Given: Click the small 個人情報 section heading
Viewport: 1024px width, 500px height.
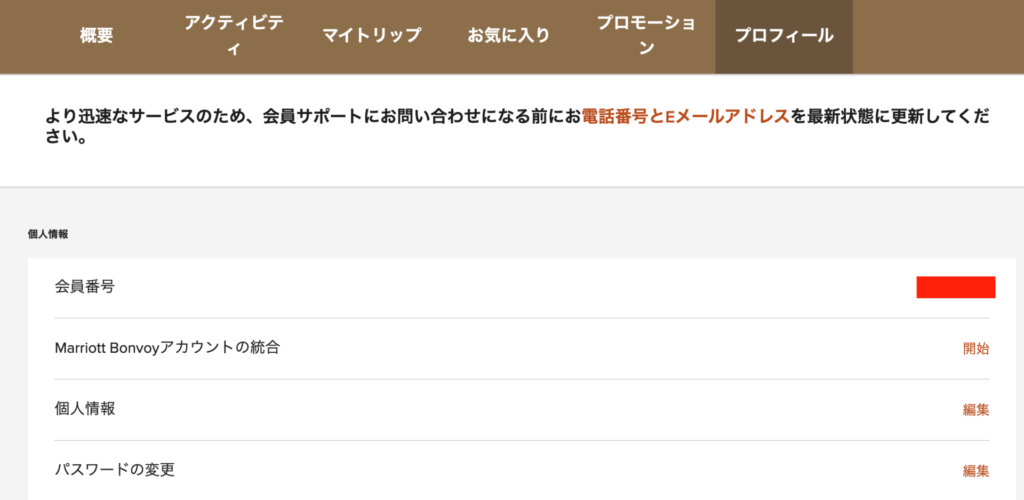Looking at the screenshot, I should coord(48,235).
